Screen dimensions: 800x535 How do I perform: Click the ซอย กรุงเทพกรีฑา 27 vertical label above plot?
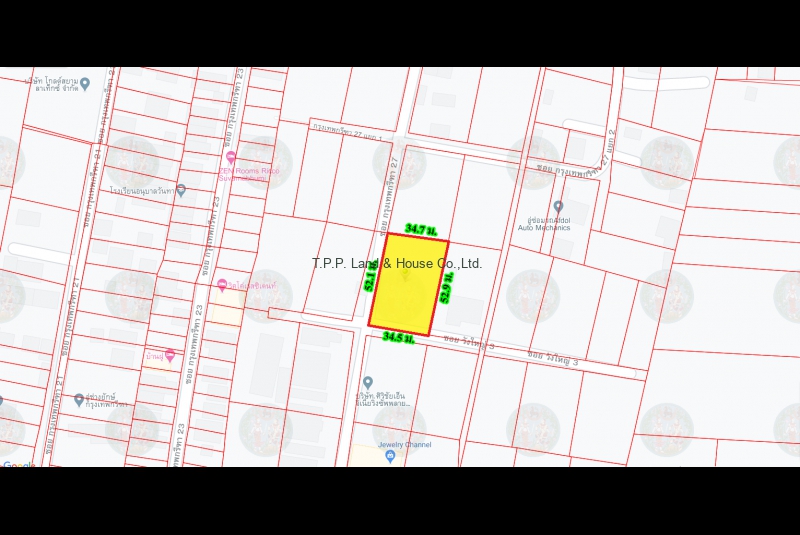point(389,196)
